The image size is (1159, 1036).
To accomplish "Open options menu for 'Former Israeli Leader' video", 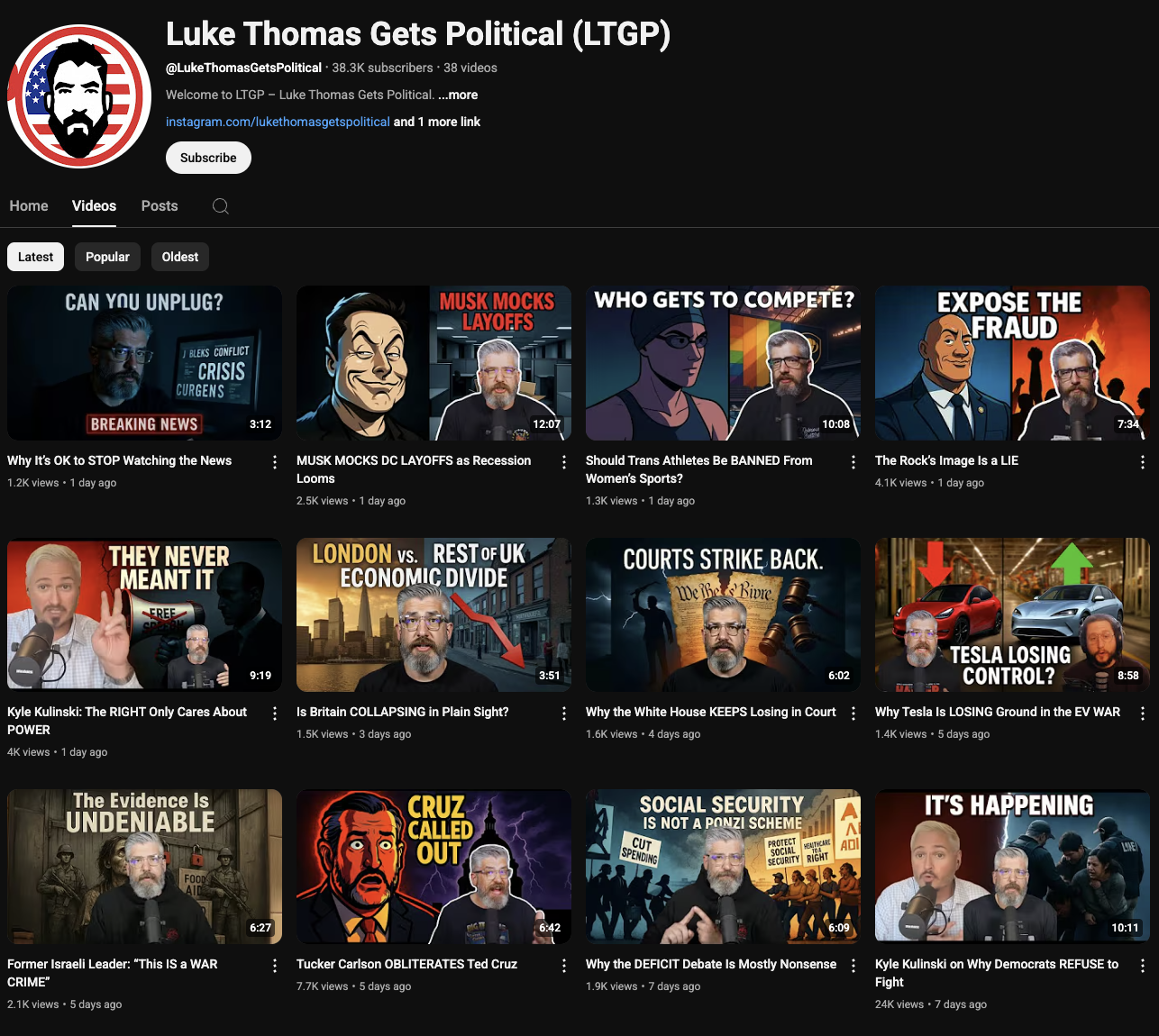I will (x=275, y=966).
